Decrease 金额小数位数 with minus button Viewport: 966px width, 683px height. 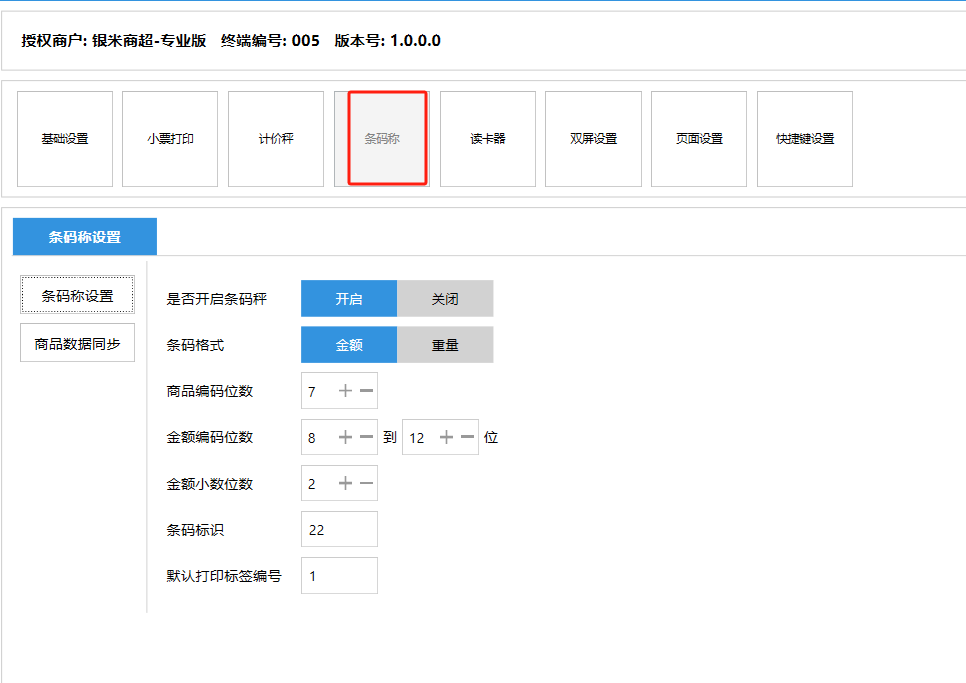point(366,484)
